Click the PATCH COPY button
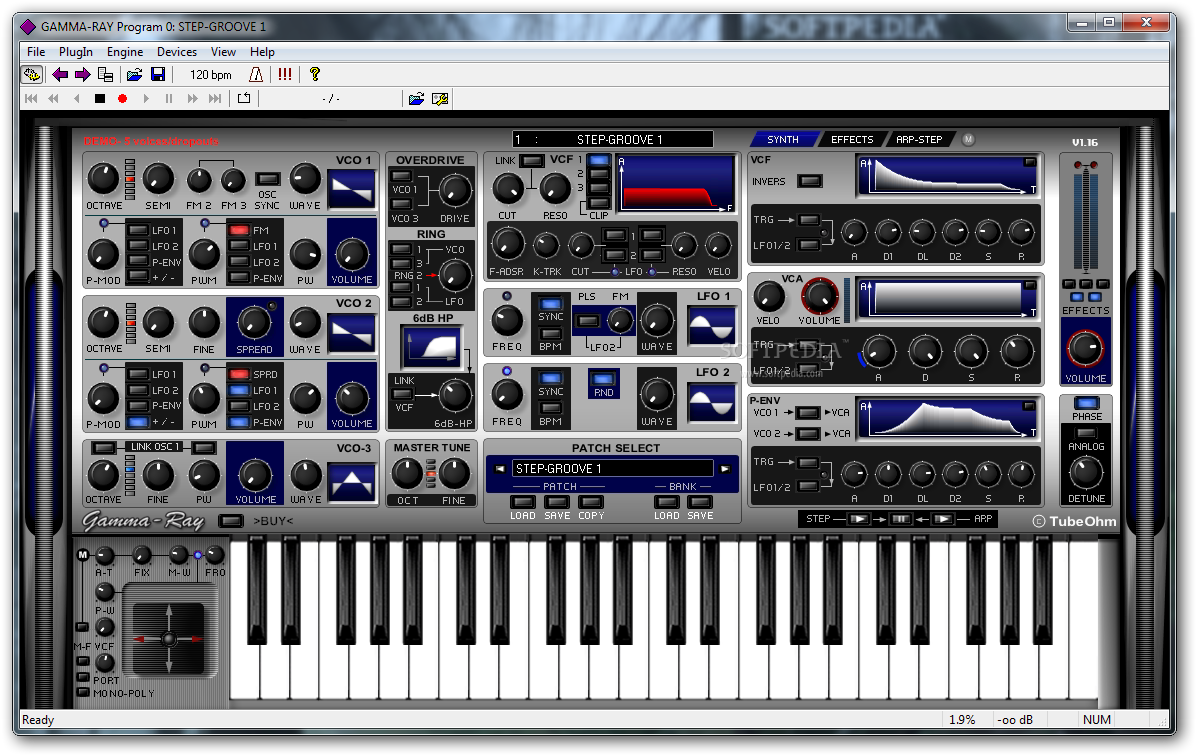This screenshot has width=1197, height=756. coord(591,502)
